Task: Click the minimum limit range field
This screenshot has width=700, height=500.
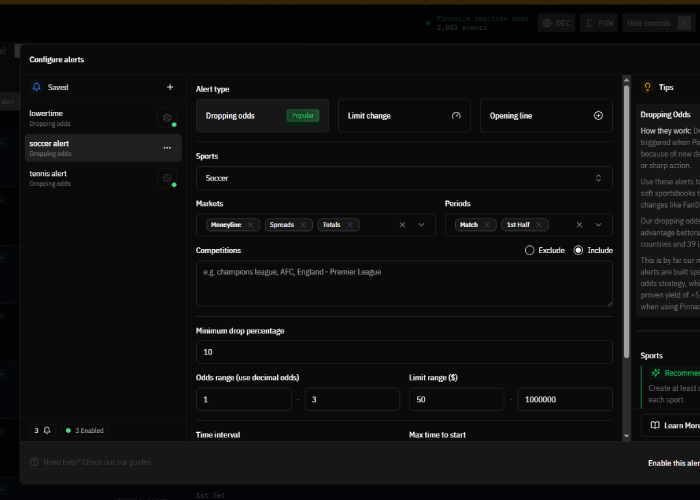Action: coord(457,399)
